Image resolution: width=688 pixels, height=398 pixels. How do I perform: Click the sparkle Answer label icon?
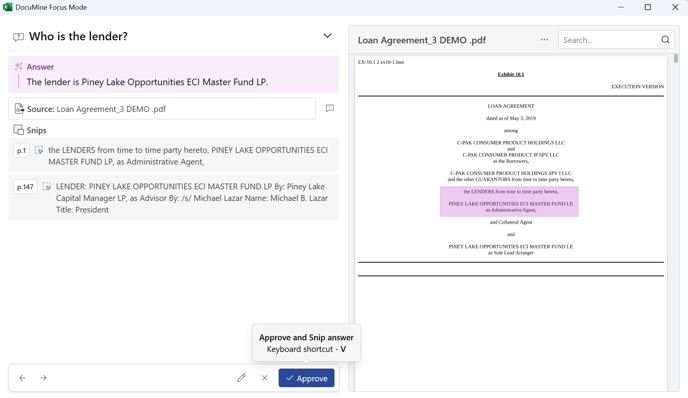coord(18,67)
